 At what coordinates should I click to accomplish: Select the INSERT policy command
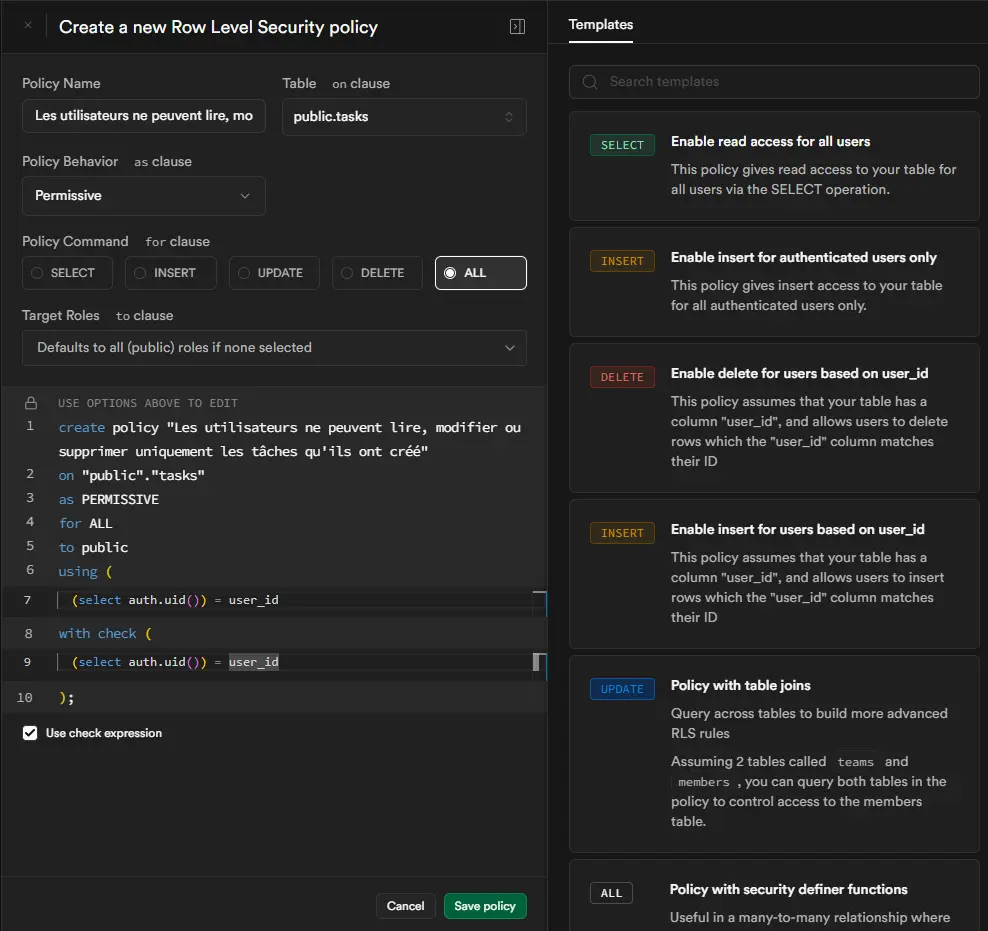pyautogui.click(x=171, y=273)
